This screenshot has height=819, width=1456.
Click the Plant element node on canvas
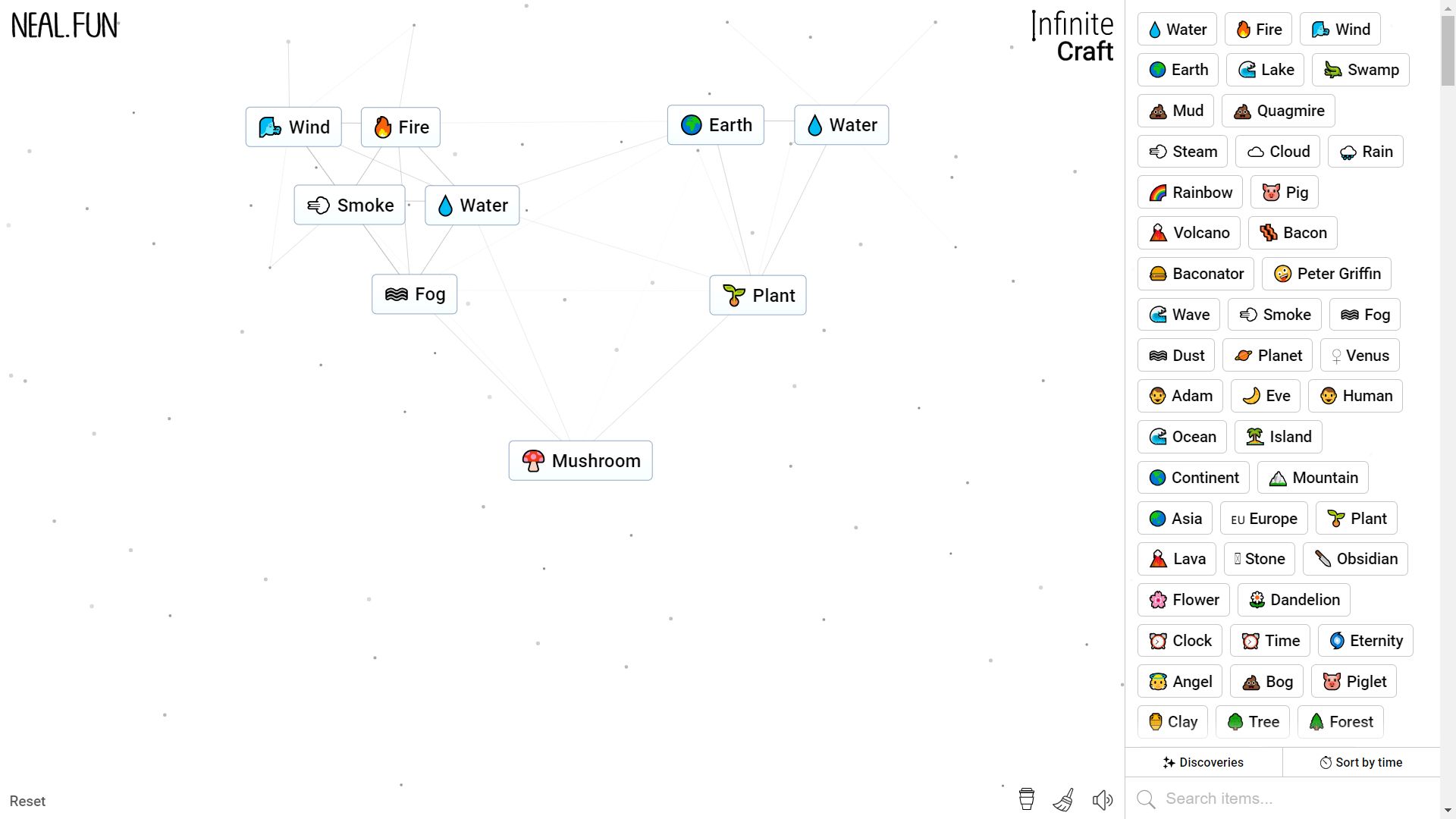click(x=758, y=295)
